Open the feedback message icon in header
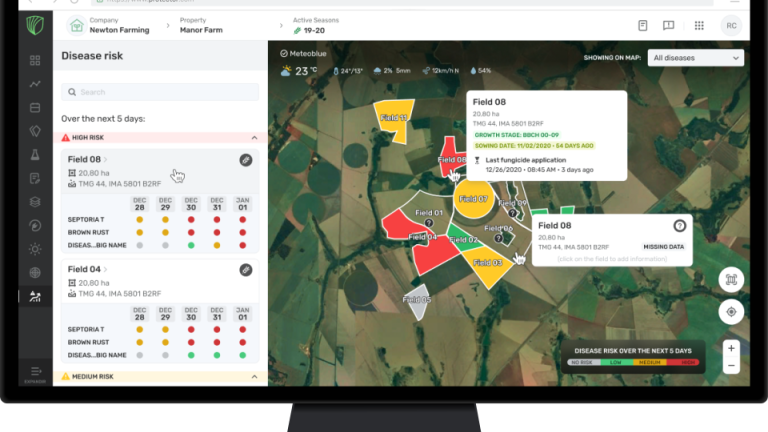The image size is (768, 432). [668, 25]
